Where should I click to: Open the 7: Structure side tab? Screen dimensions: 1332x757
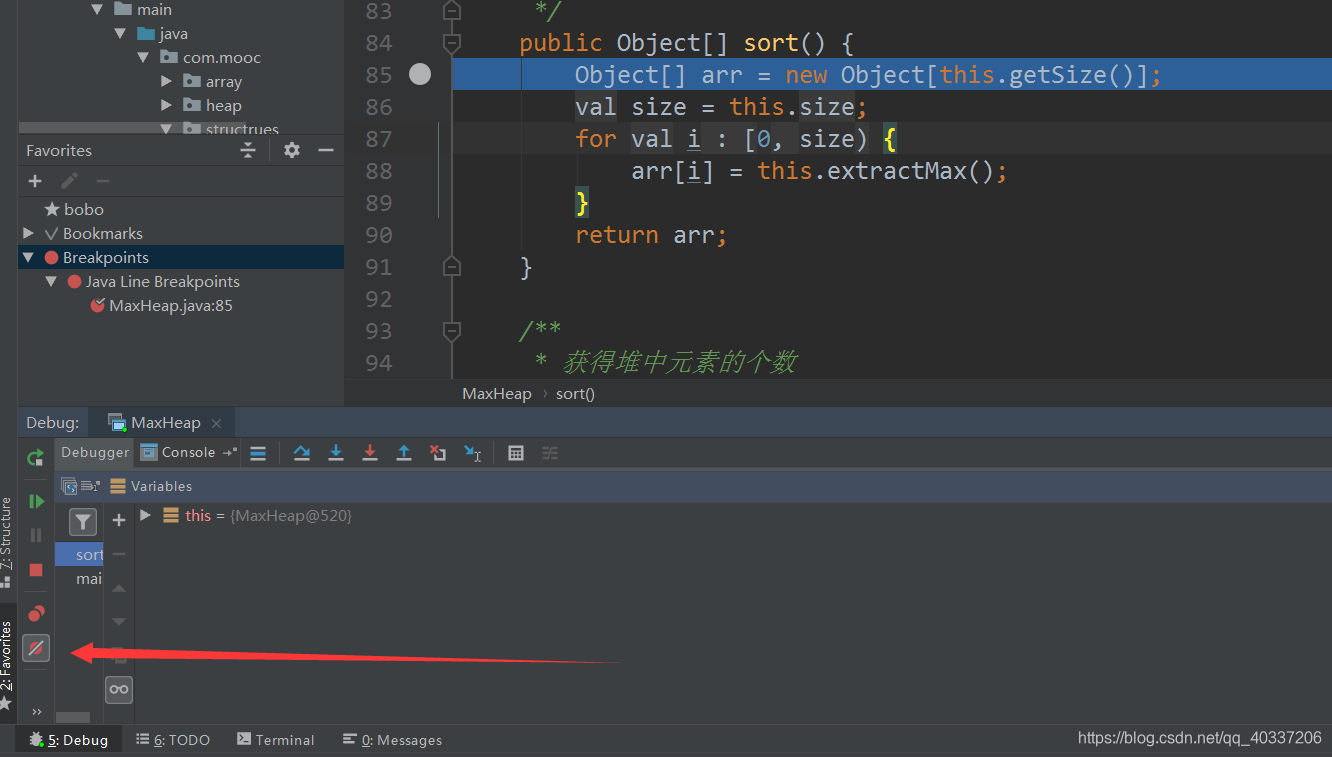click(x=7, y=541)
